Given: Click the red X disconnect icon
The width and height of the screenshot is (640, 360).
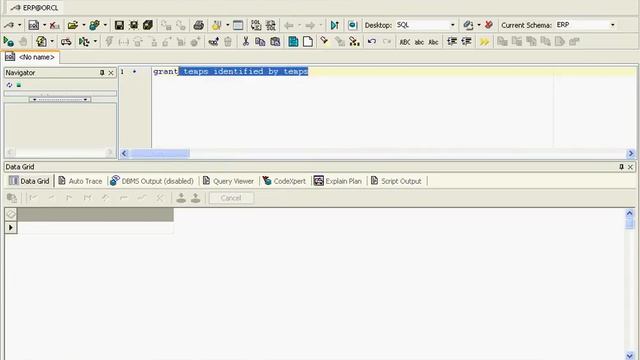Looking at the screenshot, I should tap(489, 25).
